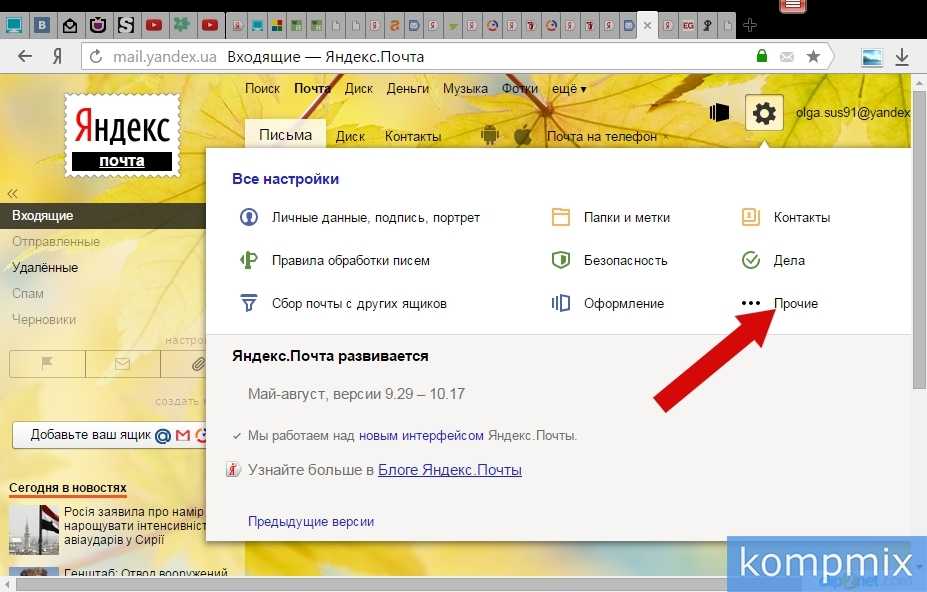Image resolution: width=927 pixels, height=592 pixels.
Task: Click the envelope icon in sidebar toolbar
Action: click(x=123, y=365)
